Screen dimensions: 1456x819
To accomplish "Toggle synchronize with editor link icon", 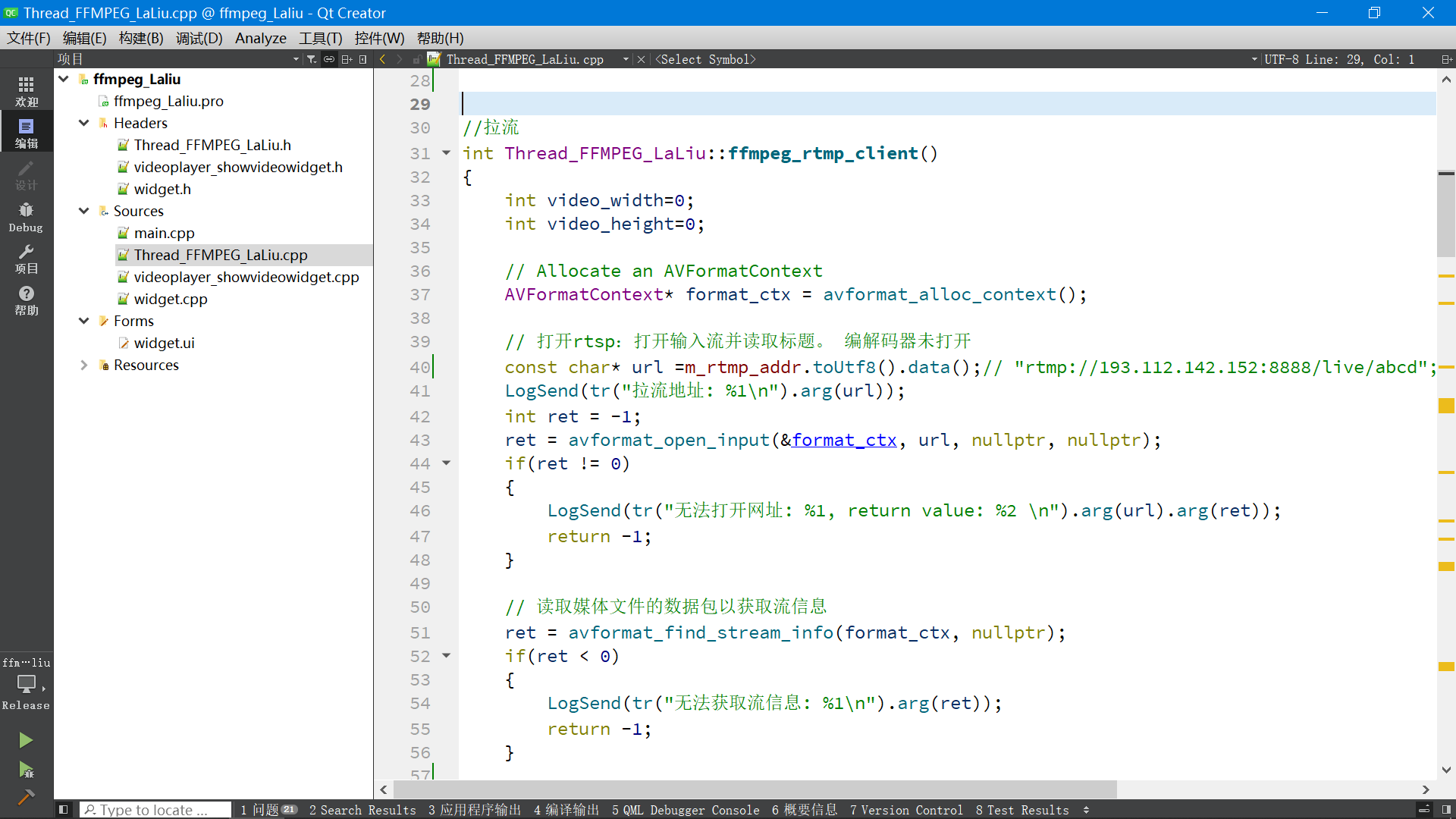I will point(329,59).
